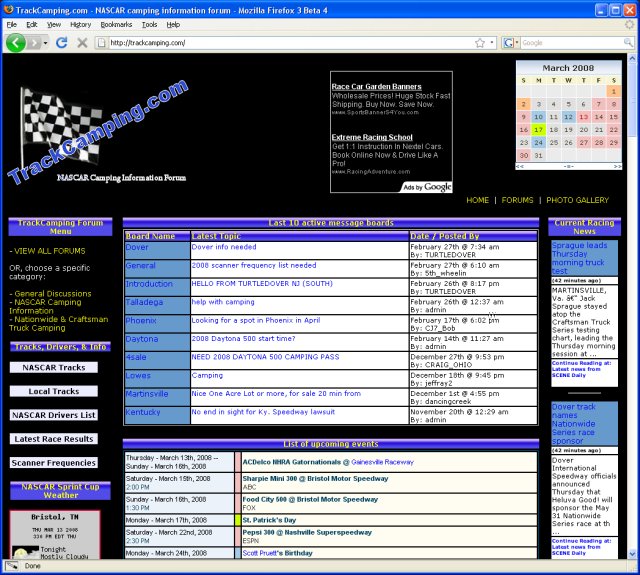Open the Dover board
This screenshot has height=575, width=640.
(x=137, y=247)
